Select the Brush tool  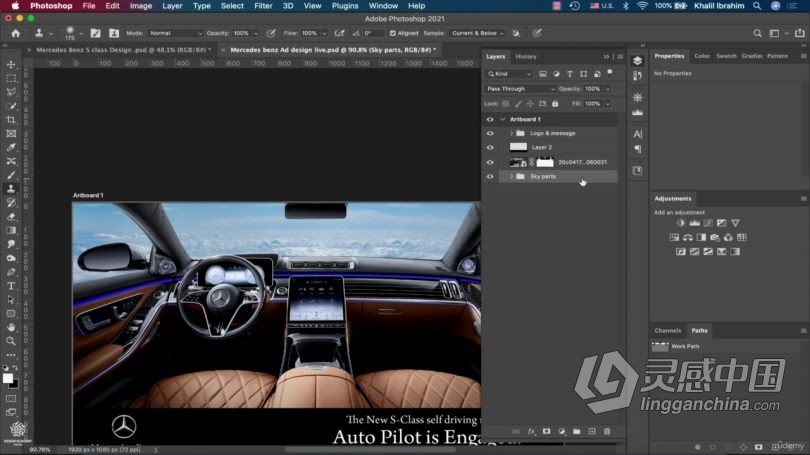pyautogui.click(x=11, y=175)
